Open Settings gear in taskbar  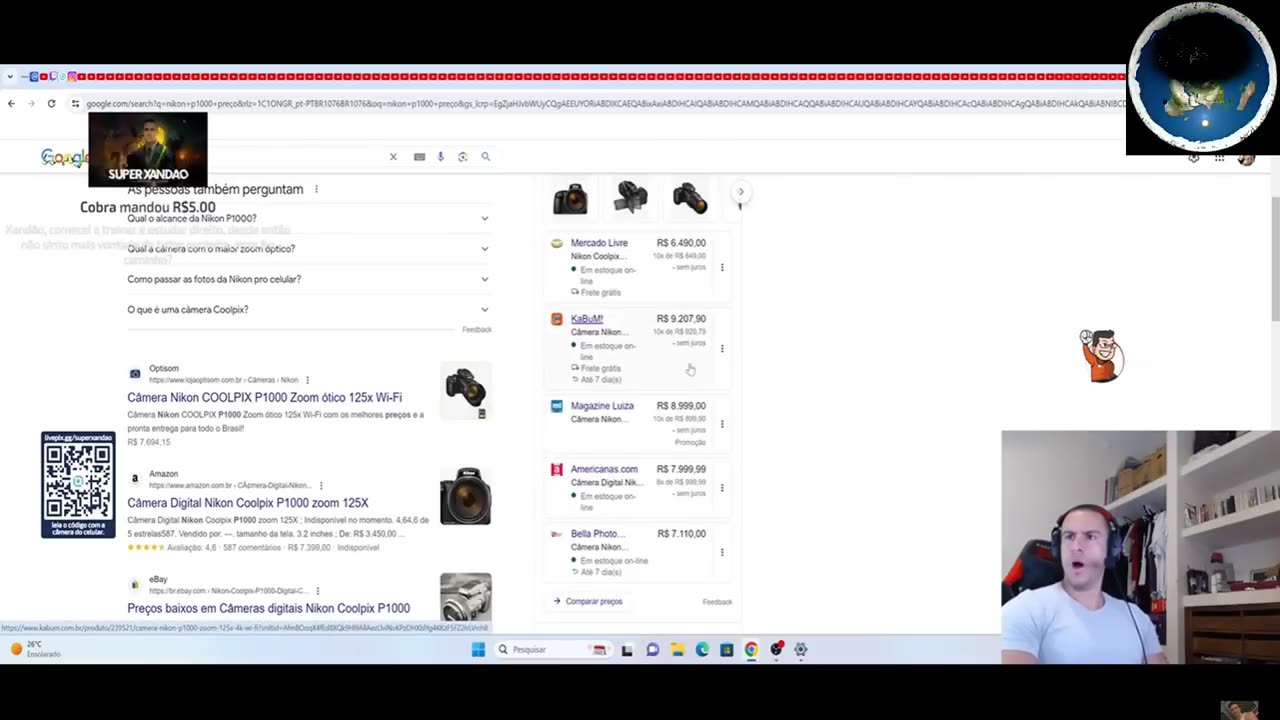(800, 650)
